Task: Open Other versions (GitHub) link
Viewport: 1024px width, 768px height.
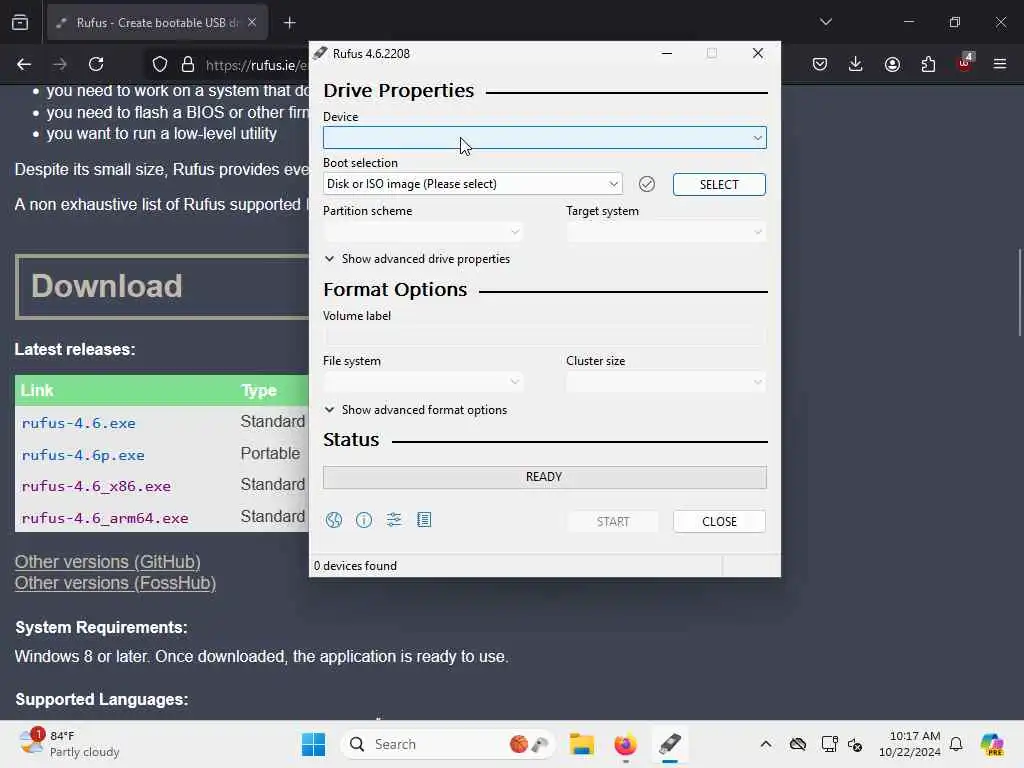Action: click(108, 562)
